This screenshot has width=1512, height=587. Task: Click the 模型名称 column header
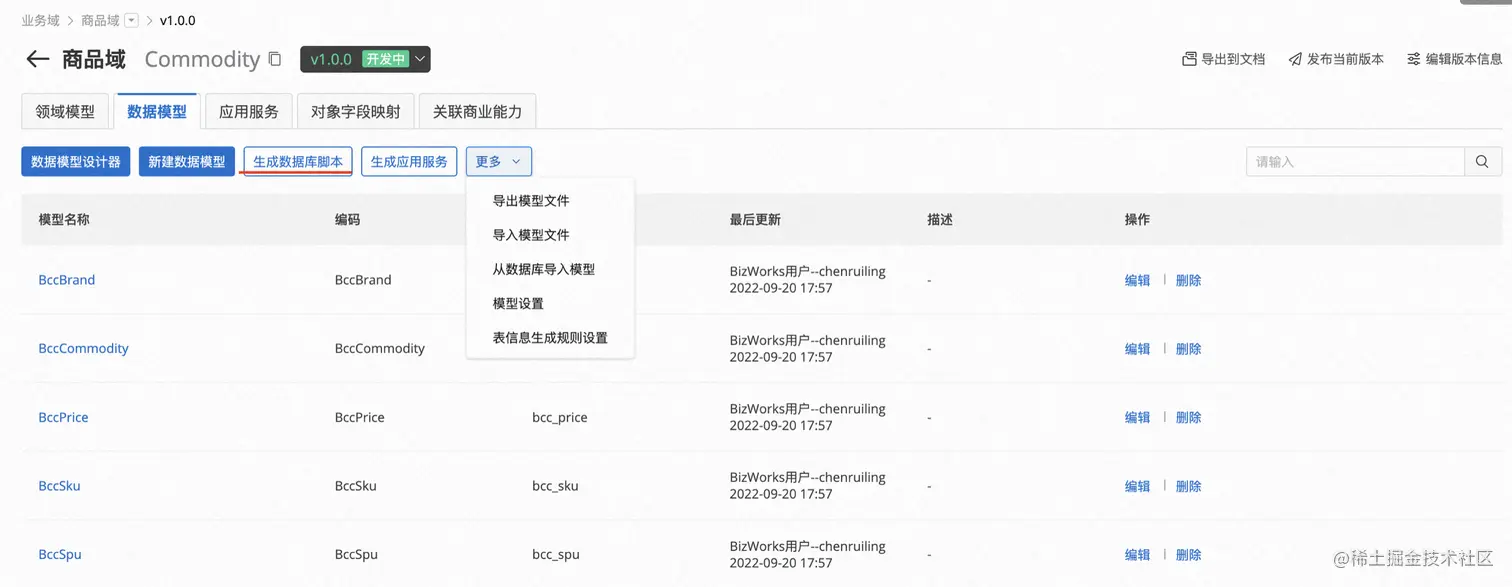point(64,219)
